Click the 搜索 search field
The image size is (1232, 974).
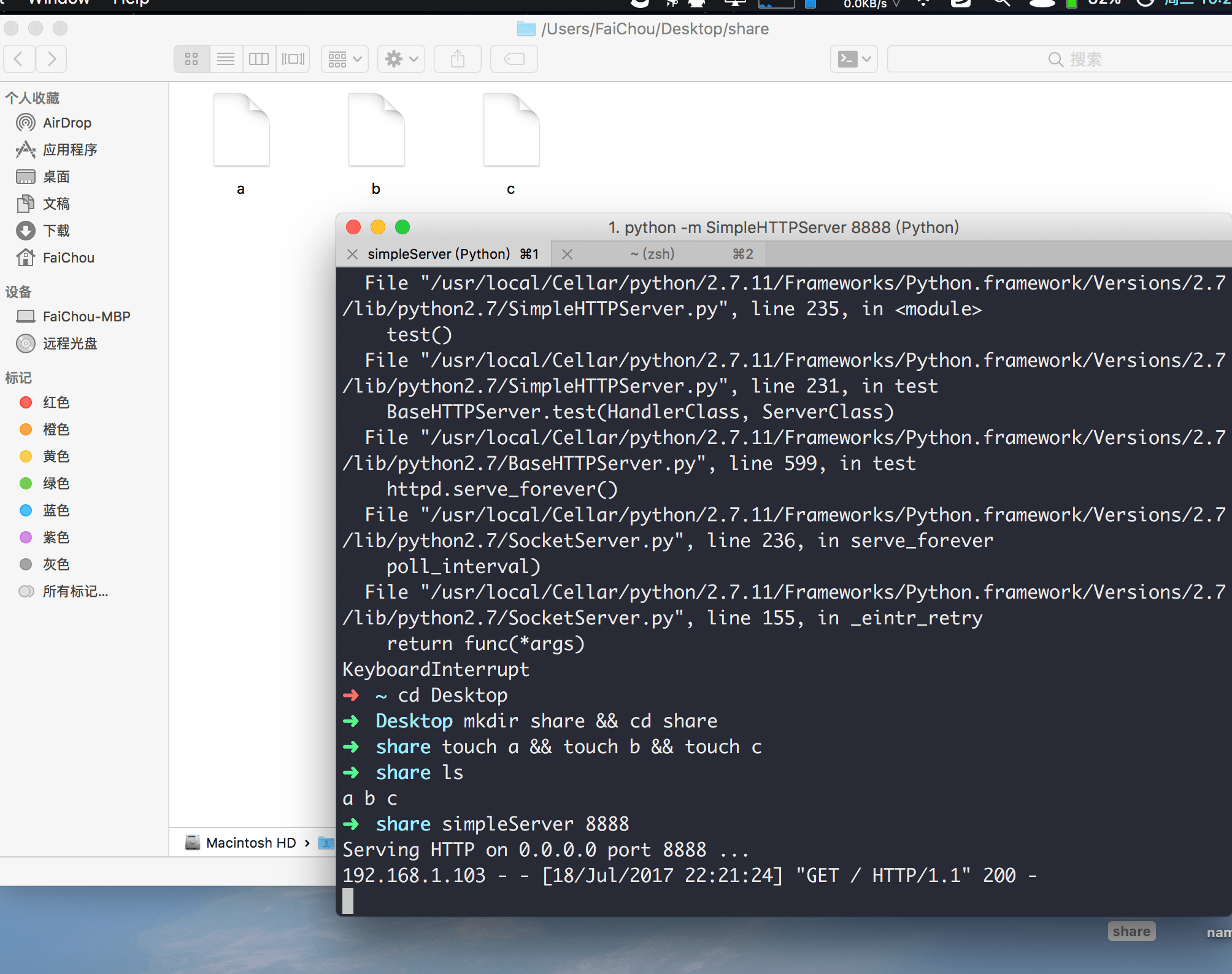[1074, 59]
